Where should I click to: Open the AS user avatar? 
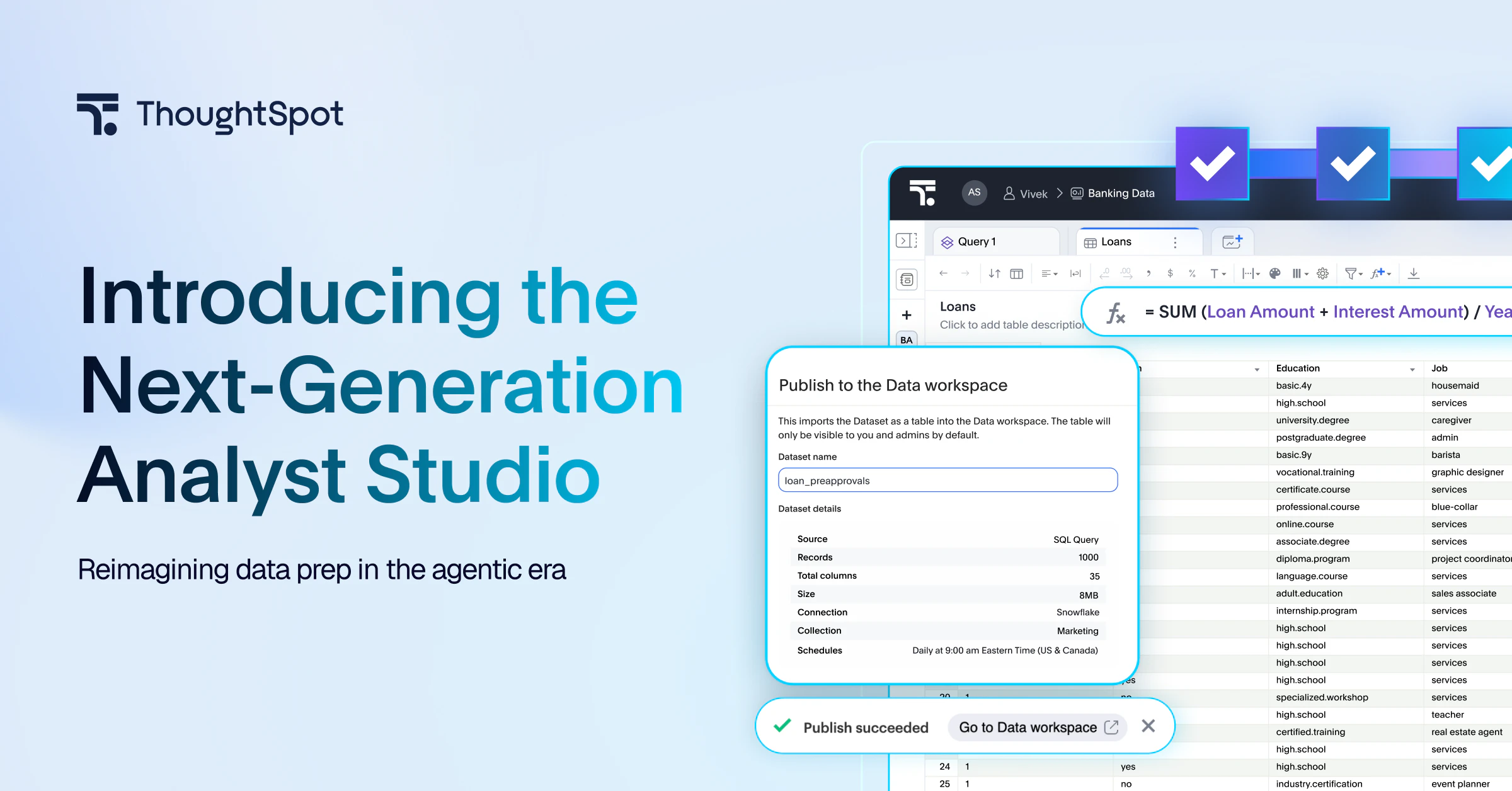coord(974,193)
